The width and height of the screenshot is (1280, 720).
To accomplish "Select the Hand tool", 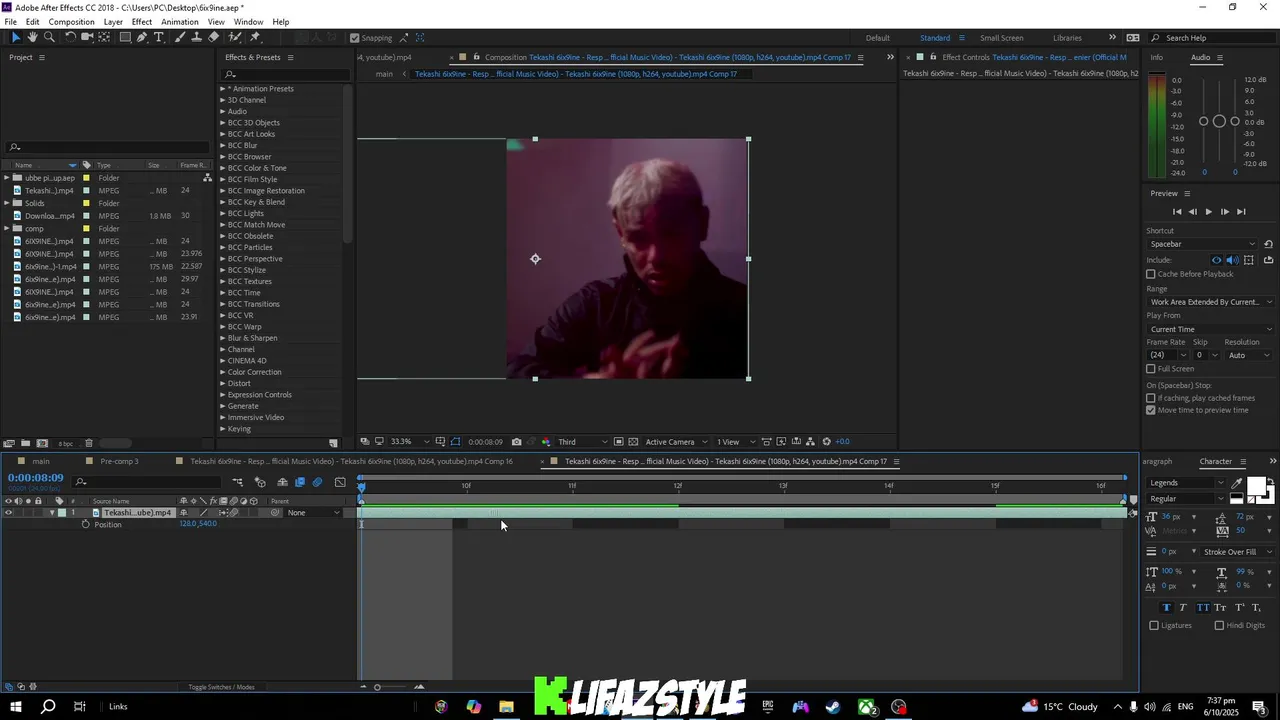I will coord(32,37).
